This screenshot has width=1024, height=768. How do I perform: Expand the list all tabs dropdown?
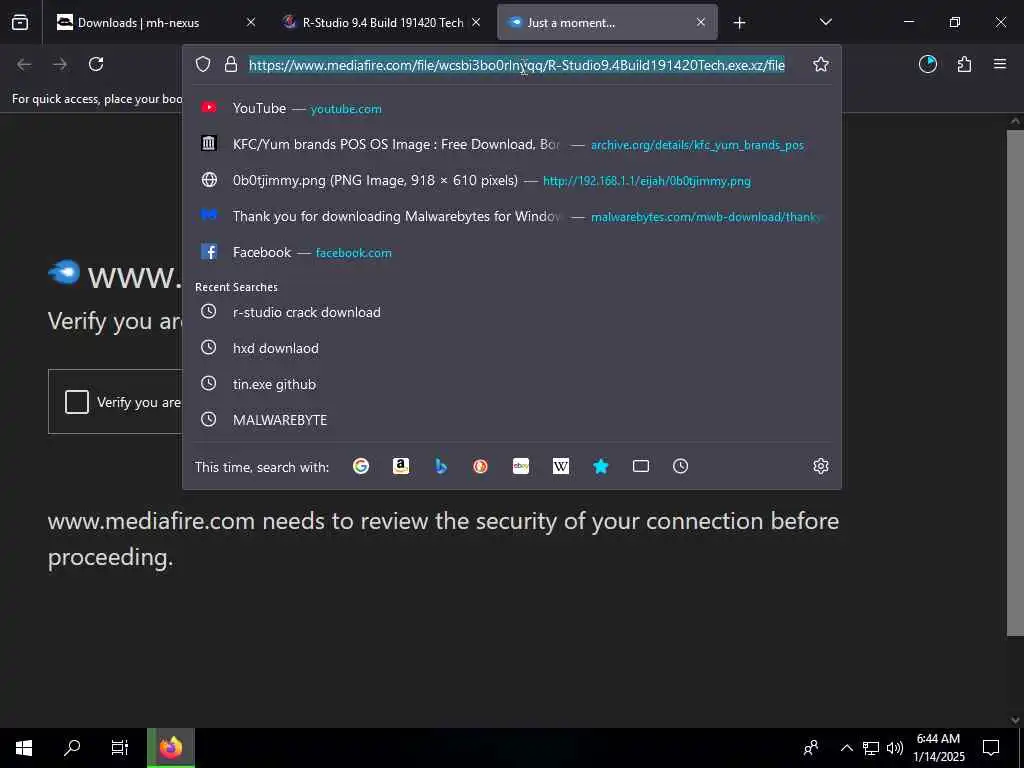click(x=825, y=23)
